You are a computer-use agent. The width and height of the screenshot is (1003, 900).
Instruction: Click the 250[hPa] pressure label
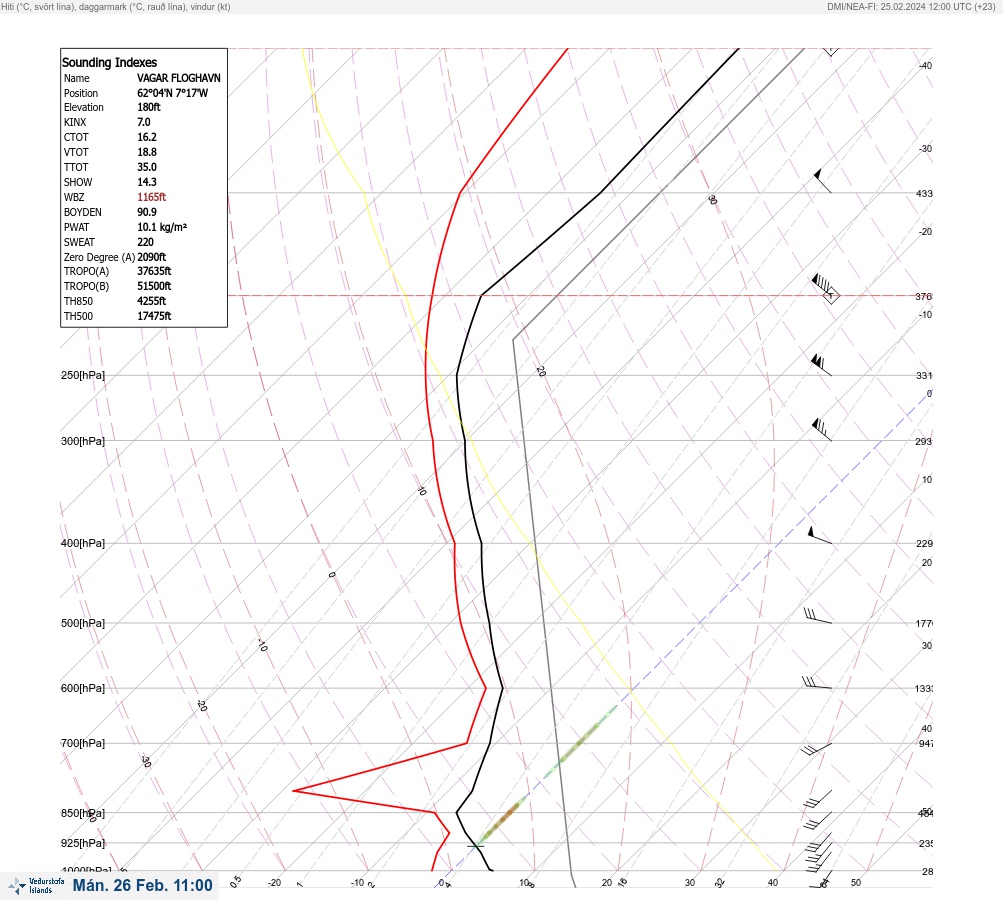[x=83, y=375]
